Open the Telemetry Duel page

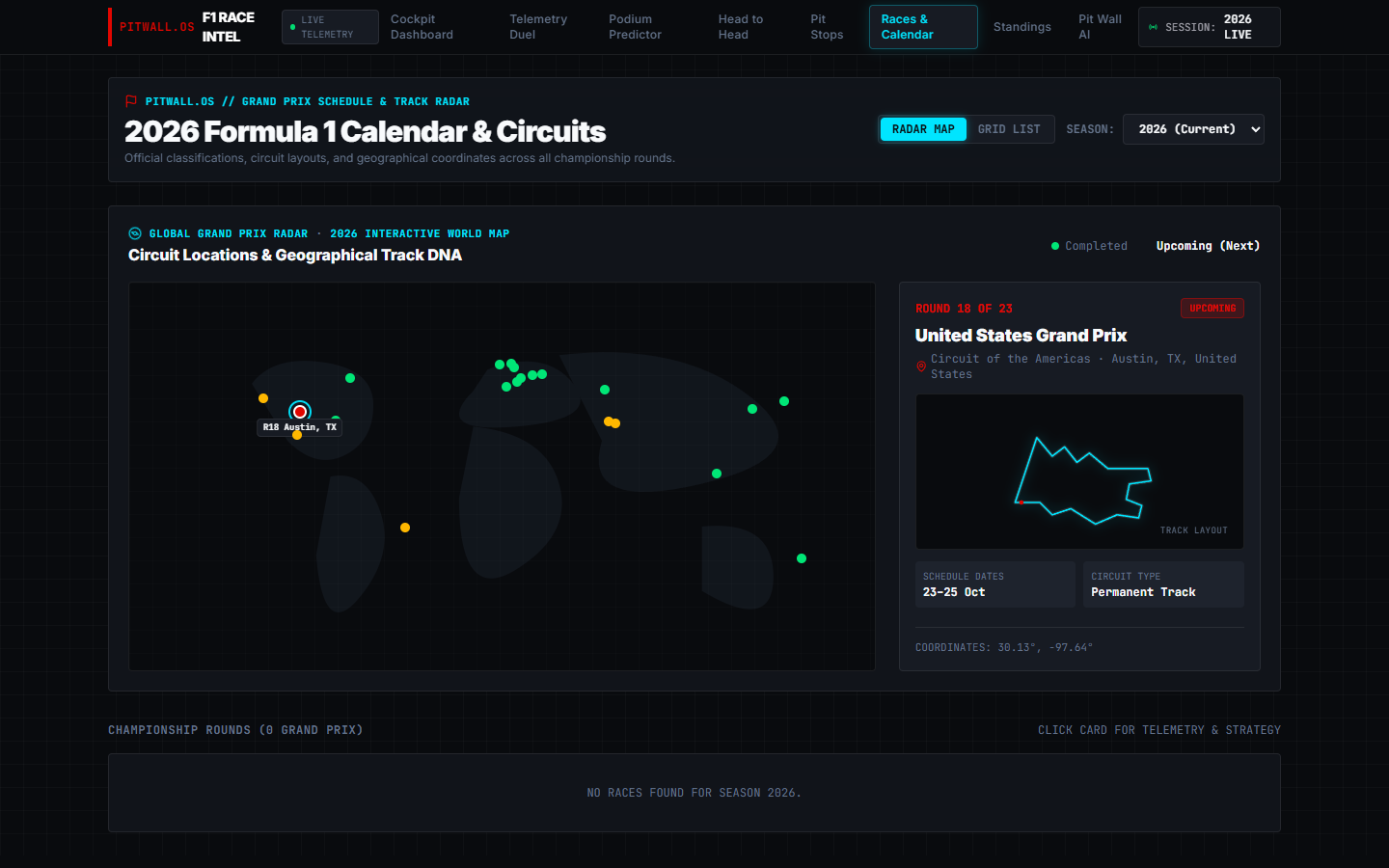pyautogui.click(x=538, y=27)
